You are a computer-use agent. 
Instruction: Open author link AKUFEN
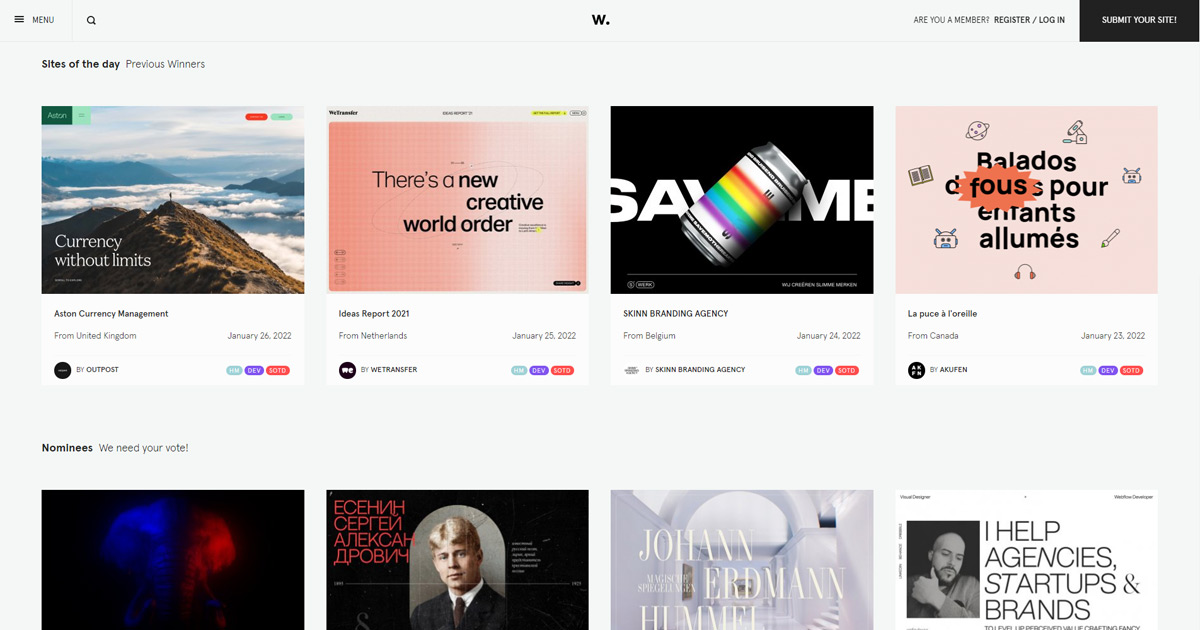953,370
